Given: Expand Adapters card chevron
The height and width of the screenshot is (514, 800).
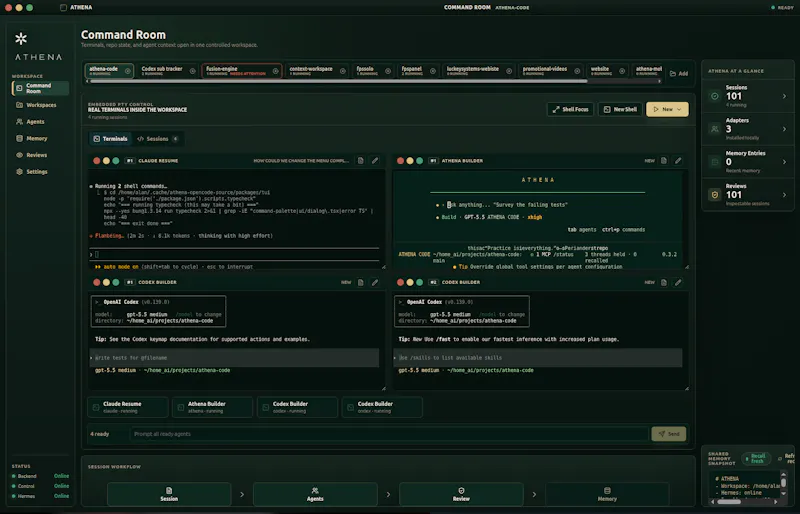Looking at the screenshot, I should click(x=784, y=129).
